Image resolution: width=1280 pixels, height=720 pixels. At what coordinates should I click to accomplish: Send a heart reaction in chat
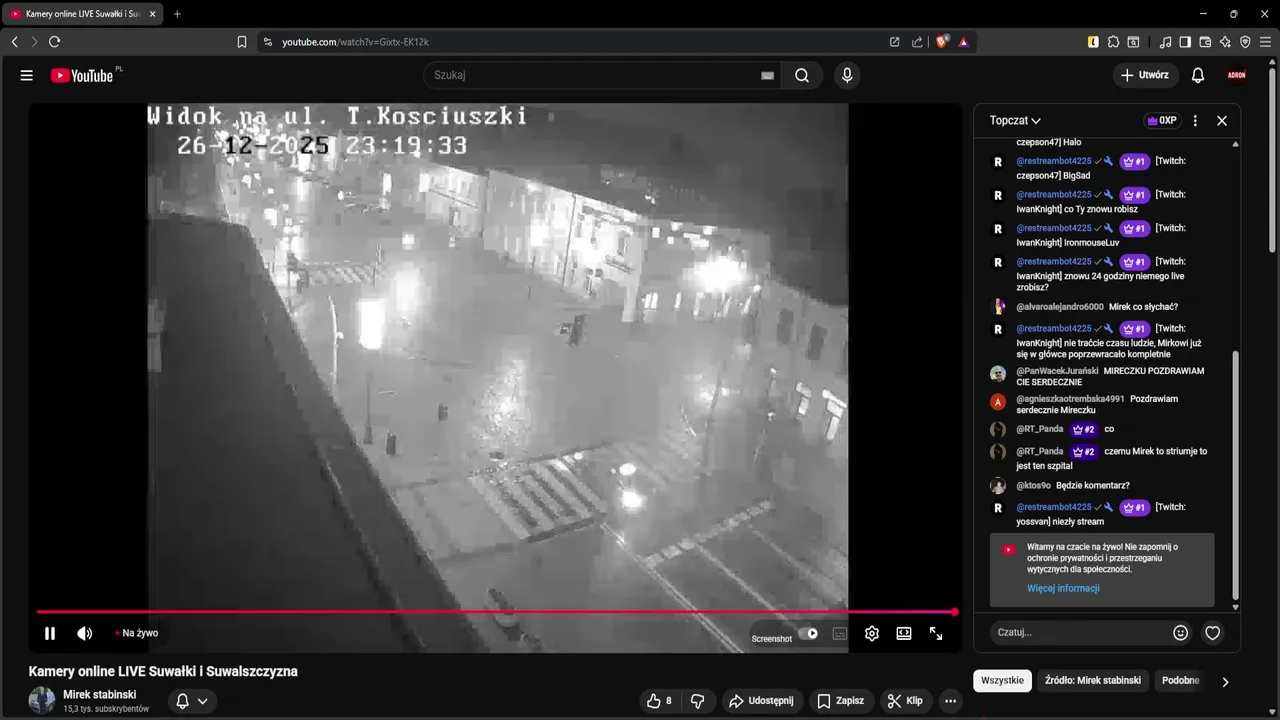1213,632
